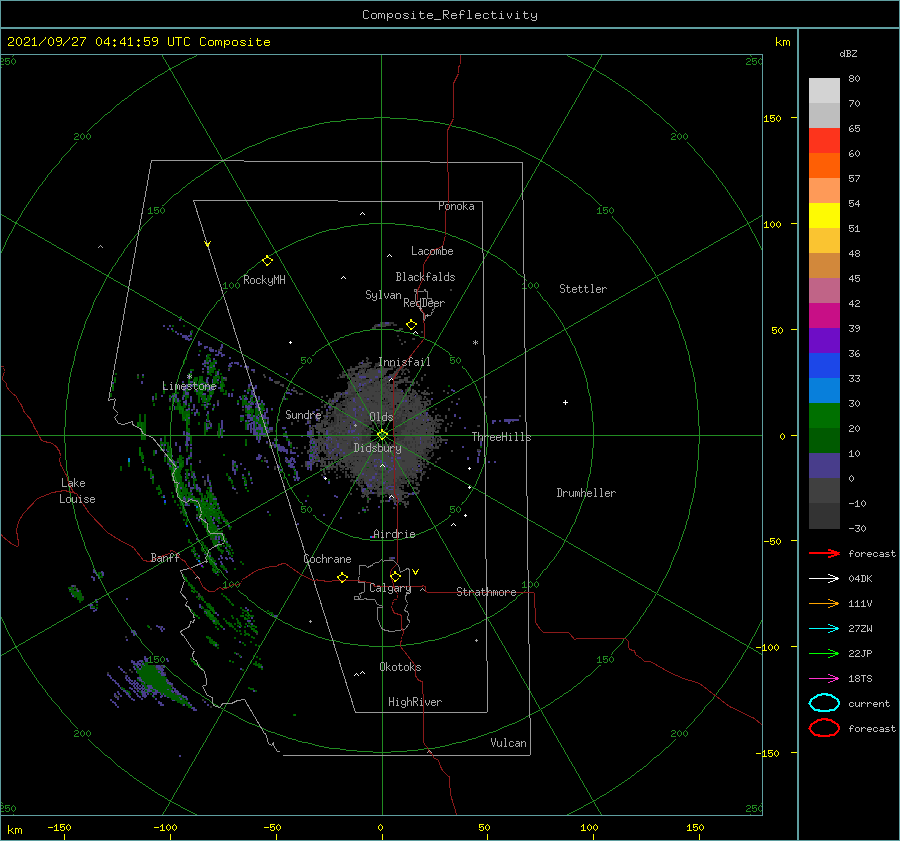Click the Lacombe city label
900x841 pixels.
click(x=432, y=251)
